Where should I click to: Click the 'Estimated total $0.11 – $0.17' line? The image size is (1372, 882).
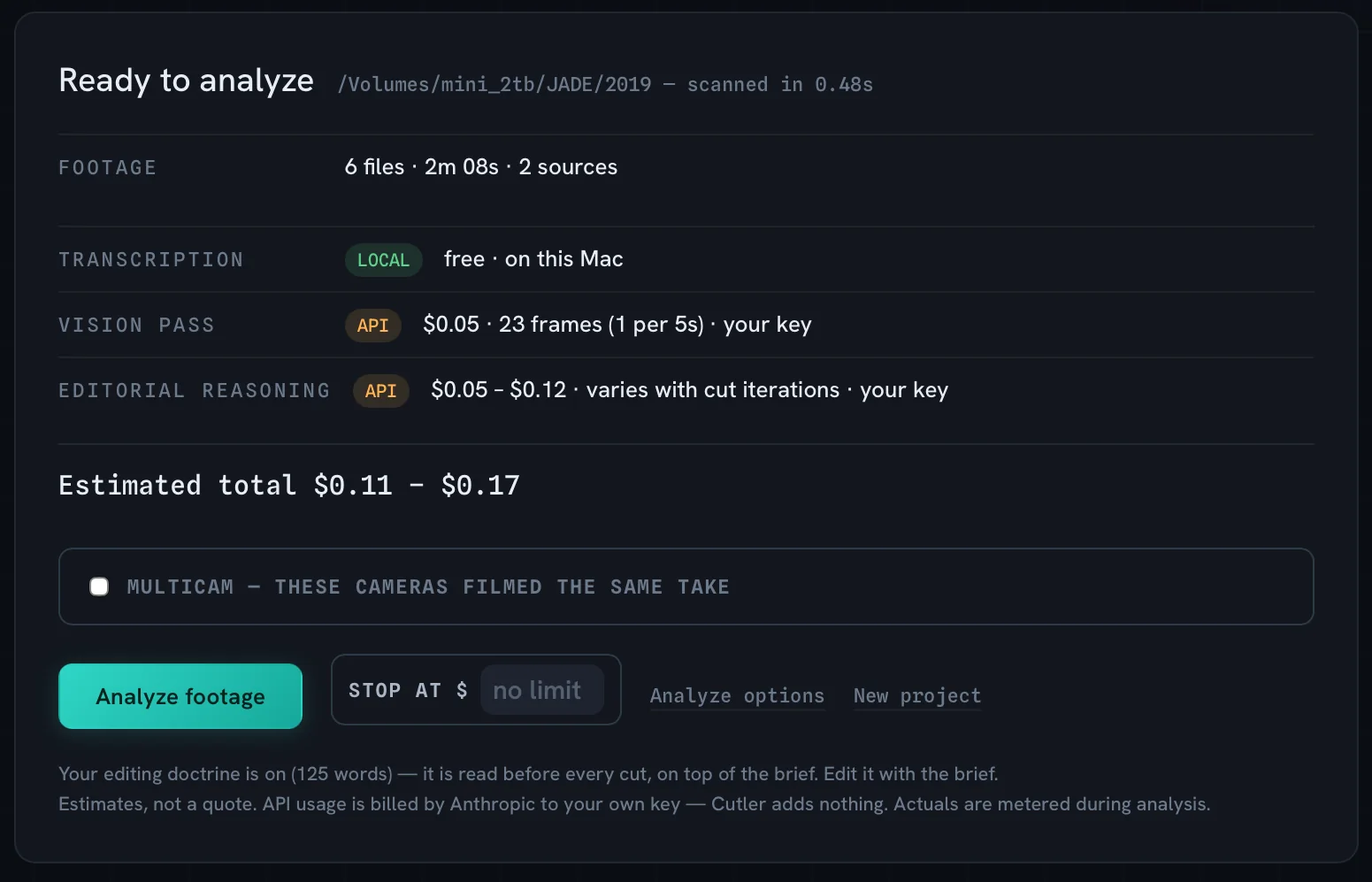pyautogui.click(x=289, y=485)
